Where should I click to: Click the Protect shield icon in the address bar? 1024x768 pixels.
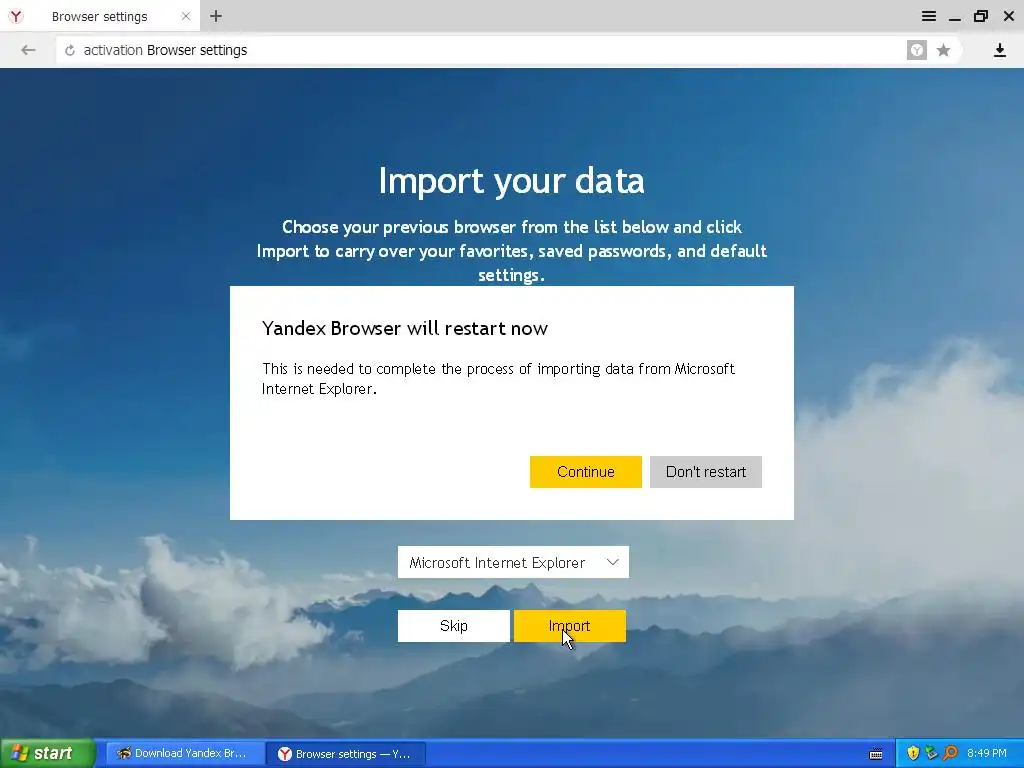917,50
